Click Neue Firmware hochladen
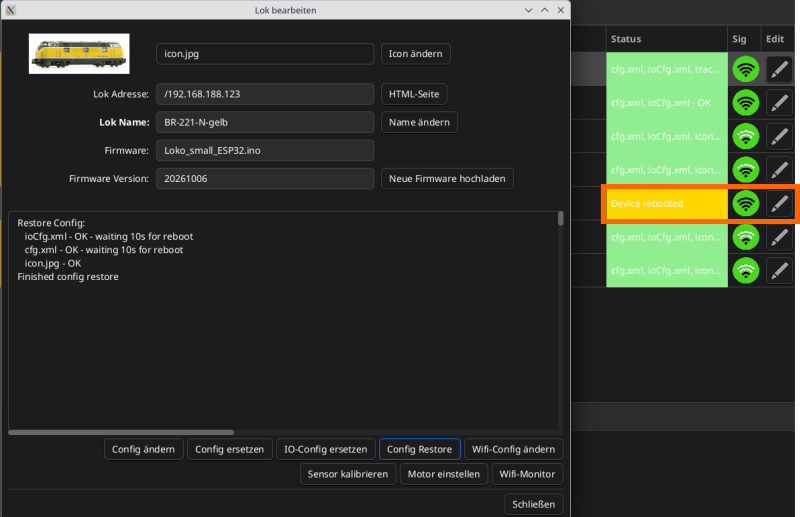800x517 pixels. (447, 179)
